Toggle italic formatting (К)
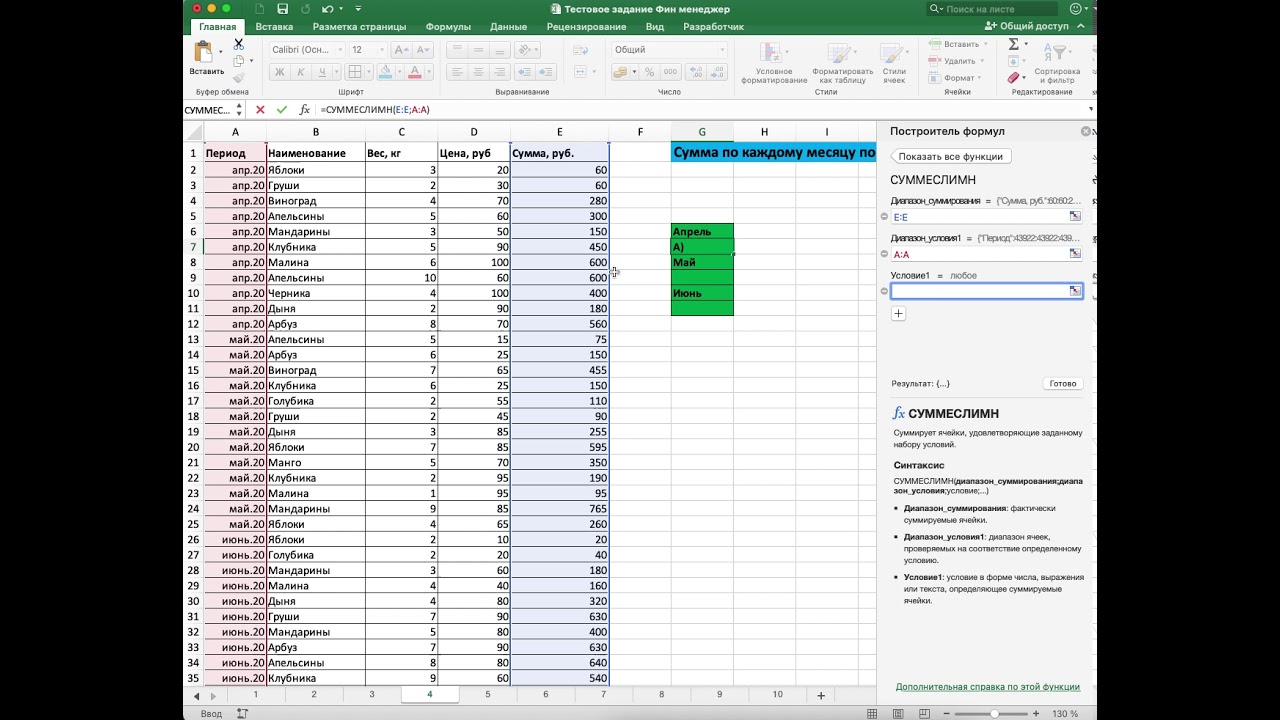This screenshot has height=720, width=1280. point(300,72)
